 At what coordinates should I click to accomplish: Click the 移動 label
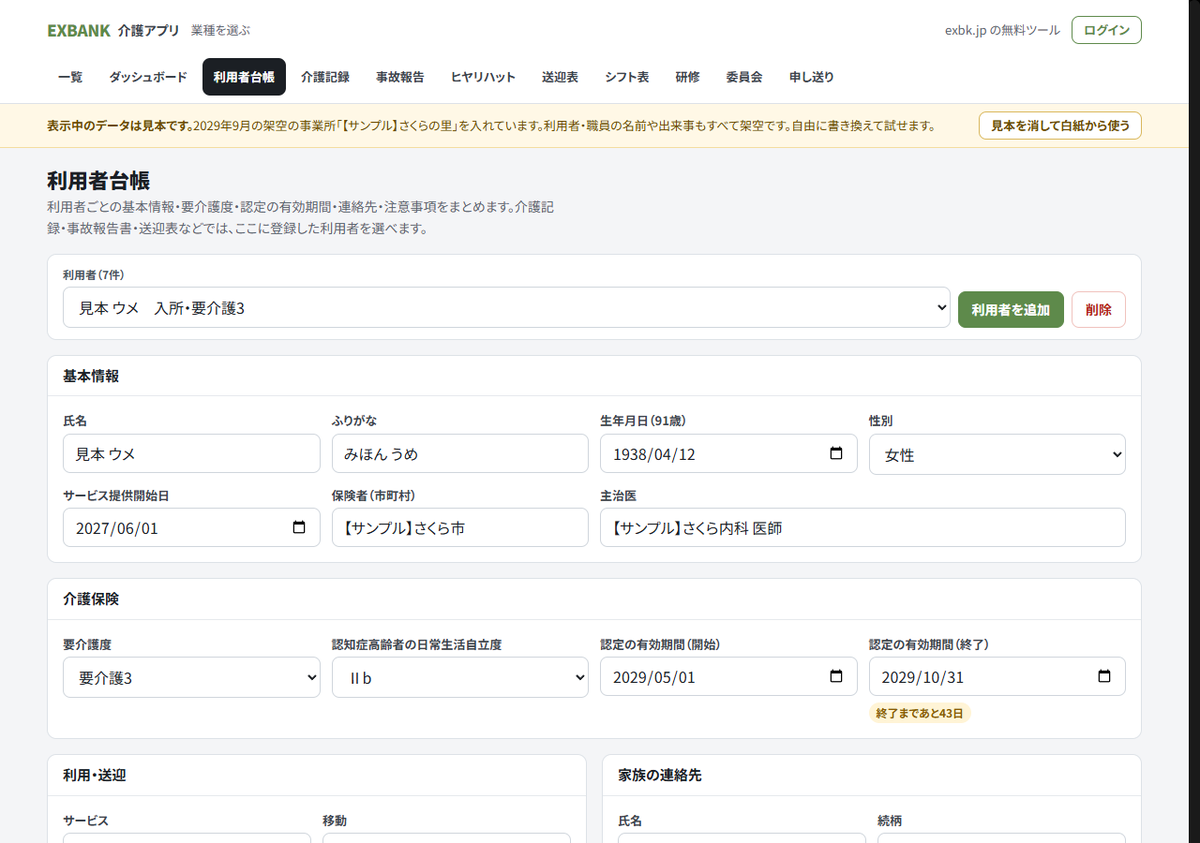click(334, 820)
